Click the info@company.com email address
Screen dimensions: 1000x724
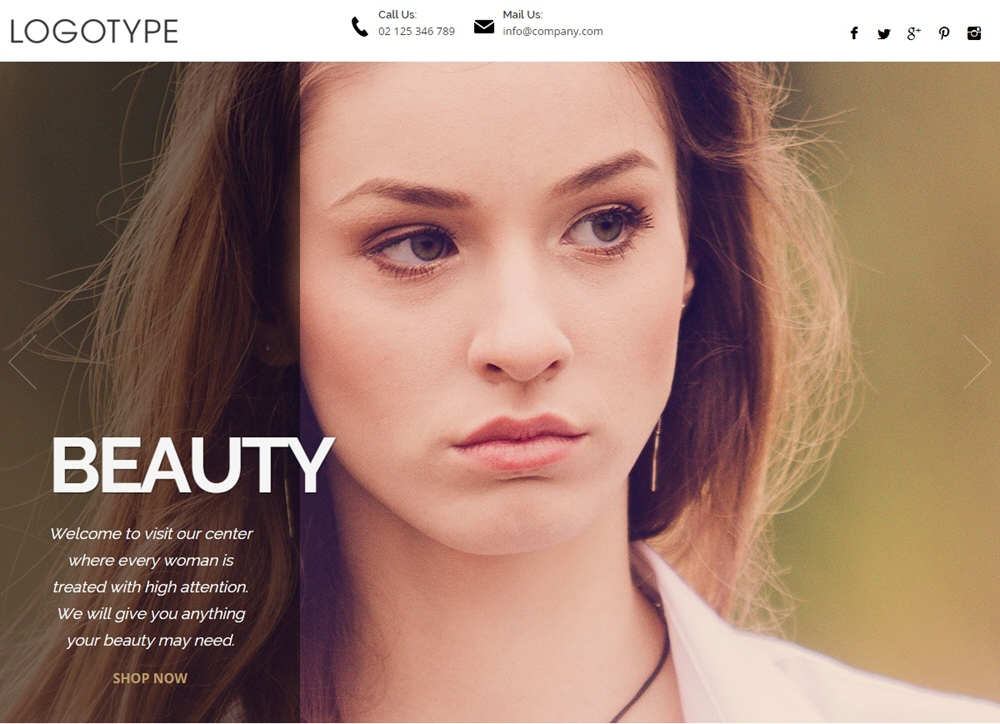coord(552,31)
